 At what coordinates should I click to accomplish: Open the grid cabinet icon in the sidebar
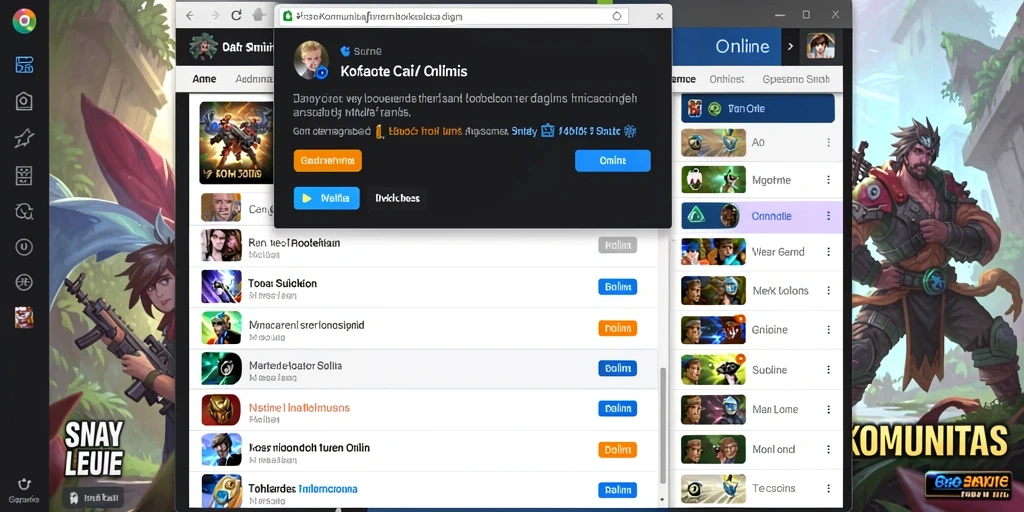pos(24,175)
